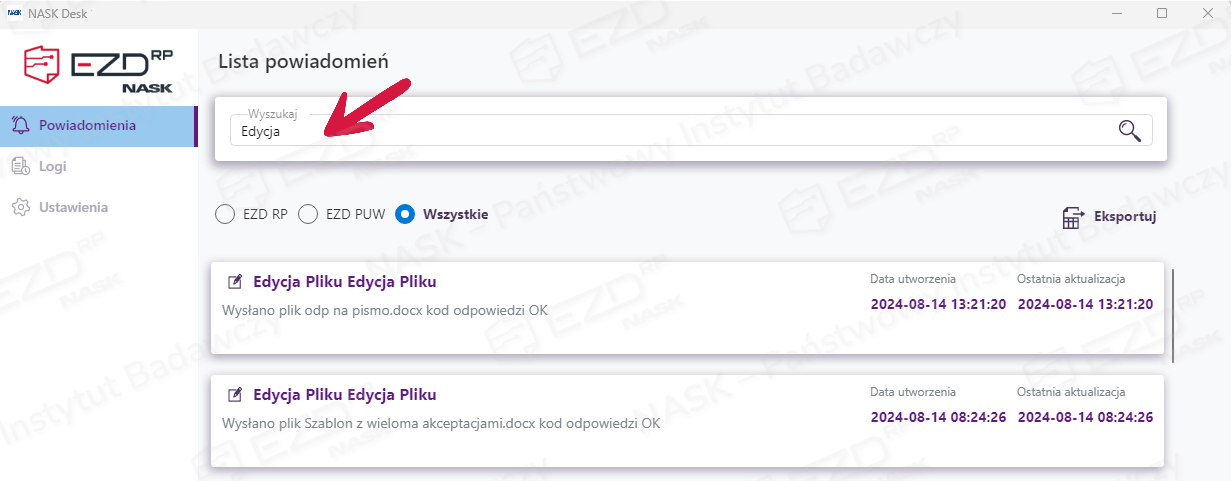Open first Edycja Pliku notification title
Screen dimensions: 1231x481
tap(344, 282)
